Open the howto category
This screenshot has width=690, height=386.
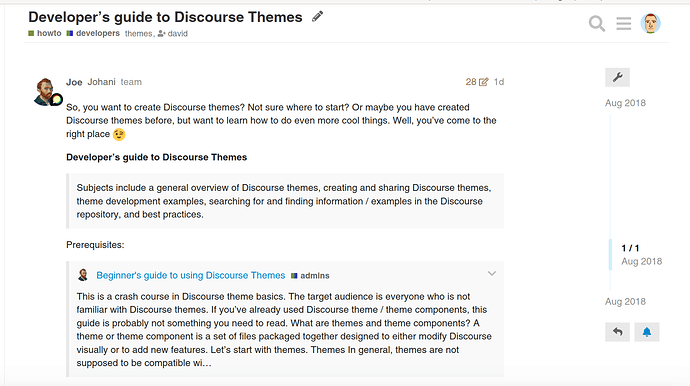45,33
